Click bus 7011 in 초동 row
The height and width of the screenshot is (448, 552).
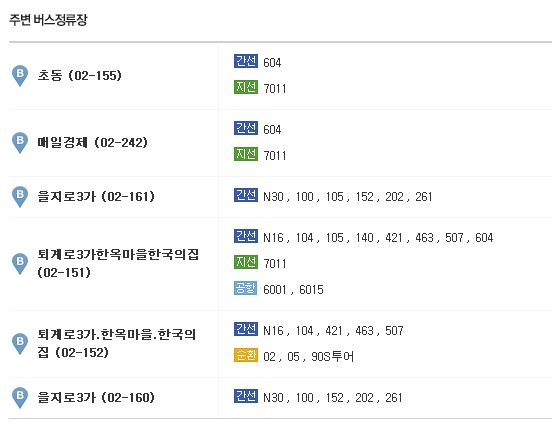point(275,89)
